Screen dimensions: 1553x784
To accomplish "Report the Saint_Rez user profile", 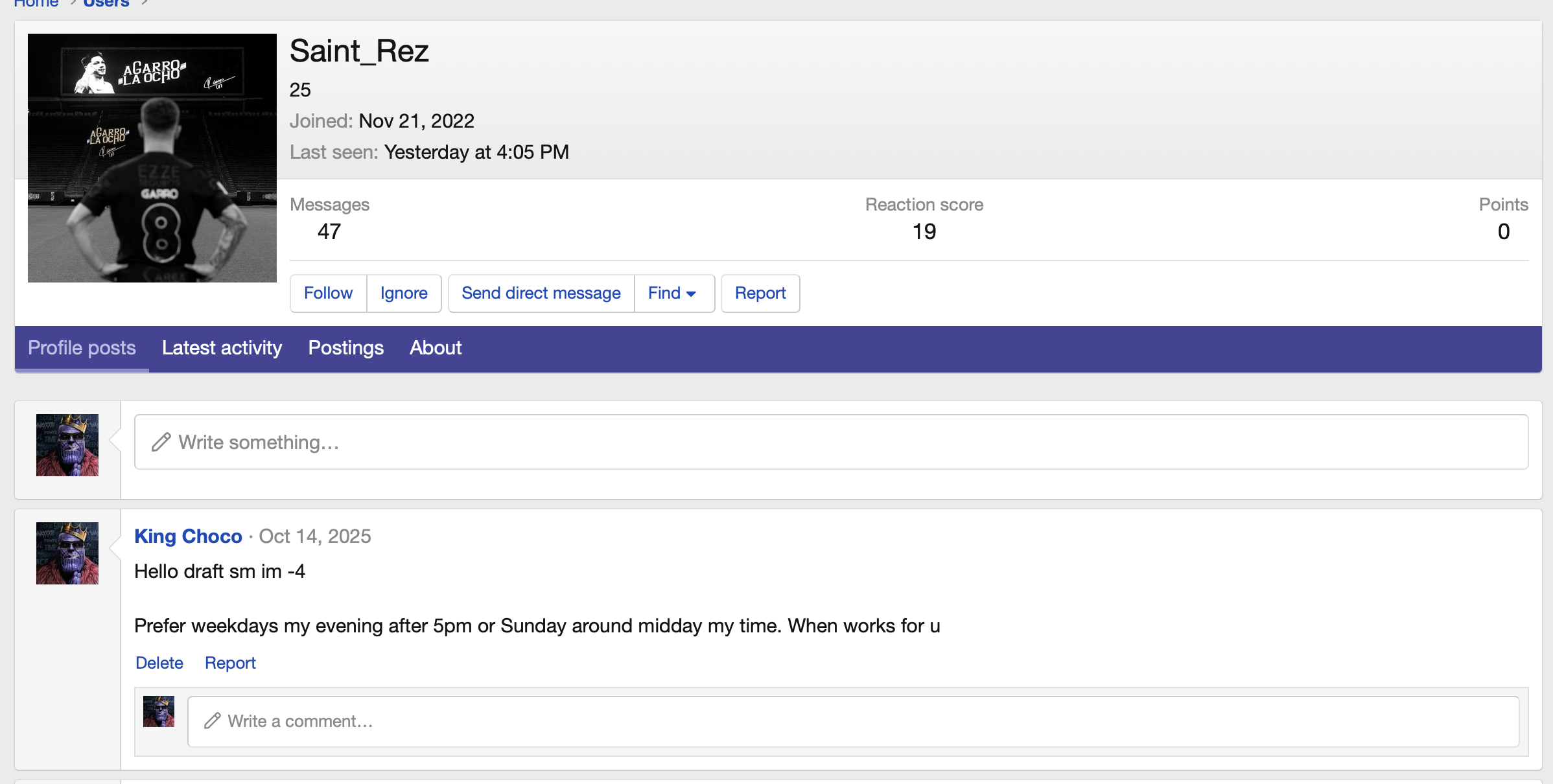I will tap(760, 294).
